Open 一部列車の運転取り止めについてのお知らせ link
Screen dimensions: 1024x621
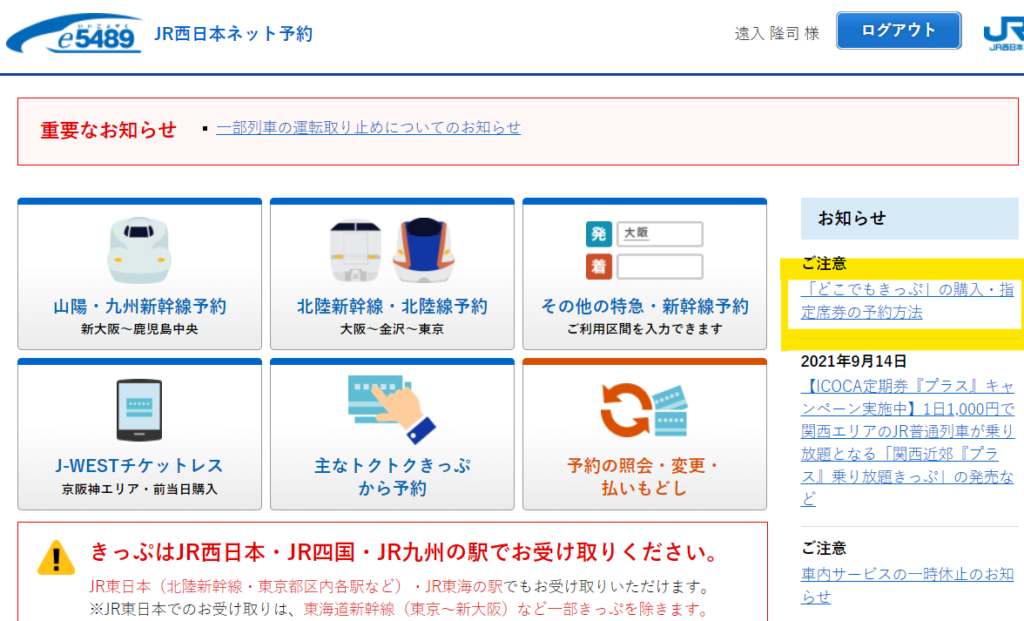click(368, 127)
